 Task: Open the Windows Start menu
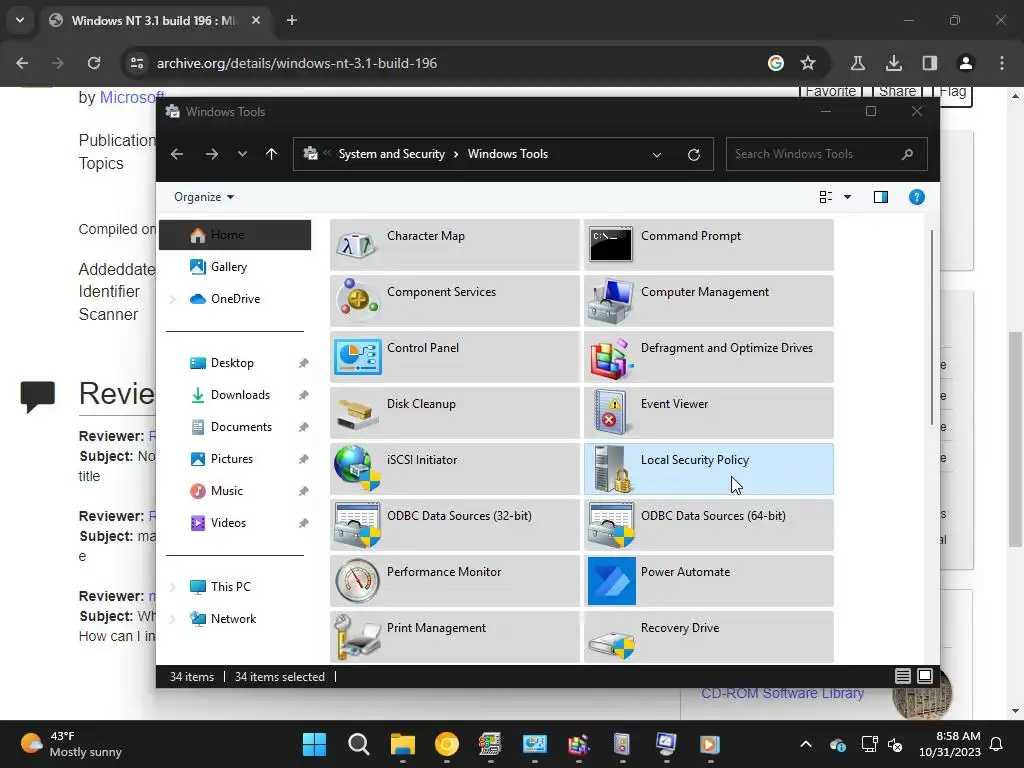[314, 744]
